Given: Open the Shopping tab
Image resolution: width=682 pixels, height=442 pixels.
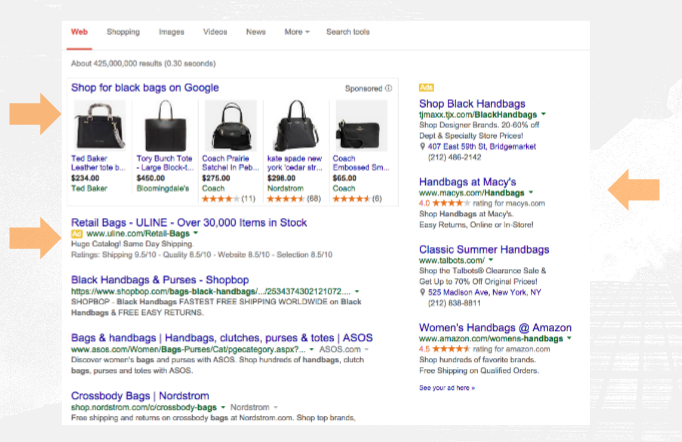Looking at the screenshot, I should pos(123,32).
